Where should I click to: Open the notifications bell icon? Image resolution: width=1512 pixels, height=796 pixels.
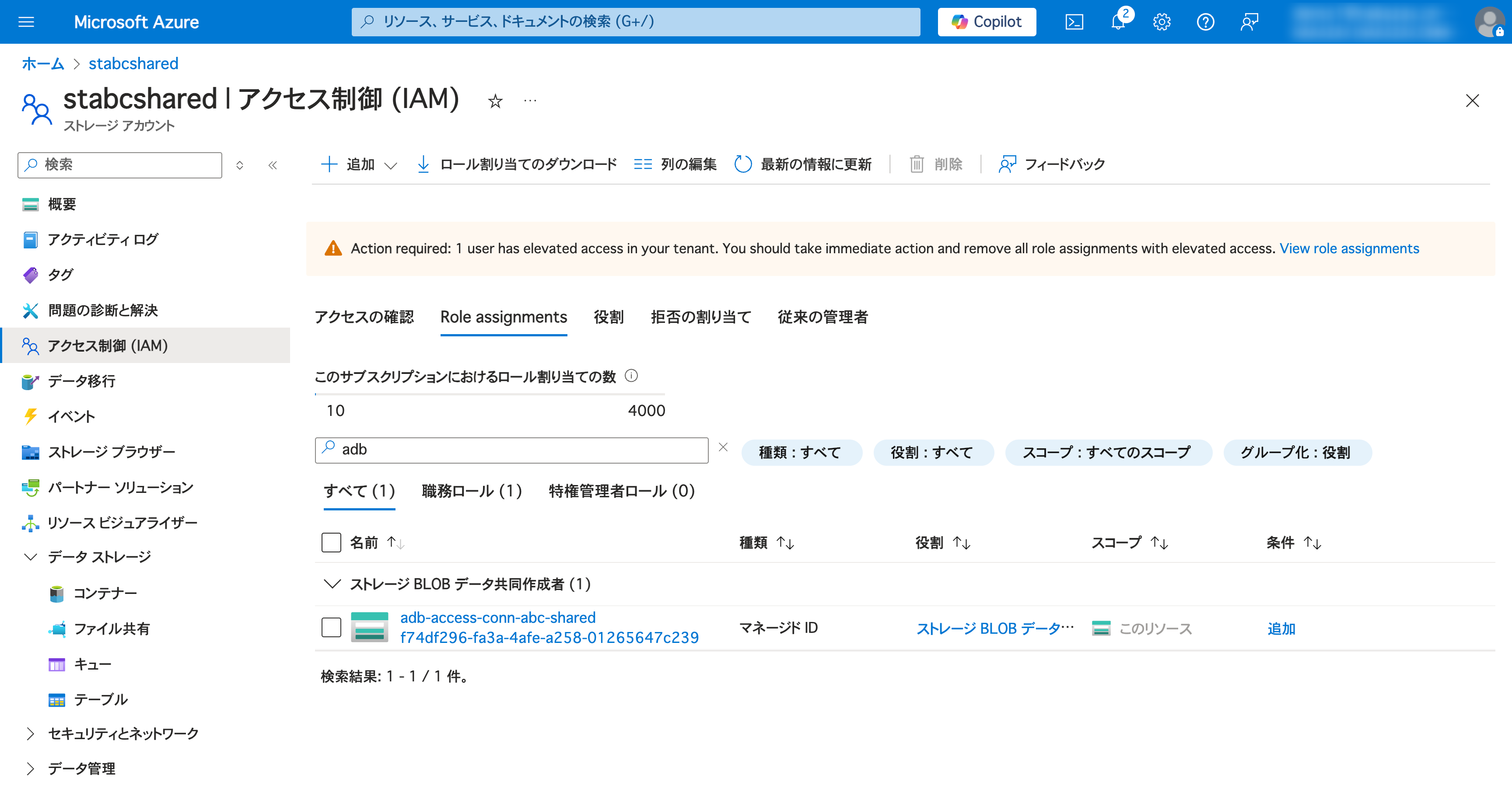click(x=1118, y=22)
